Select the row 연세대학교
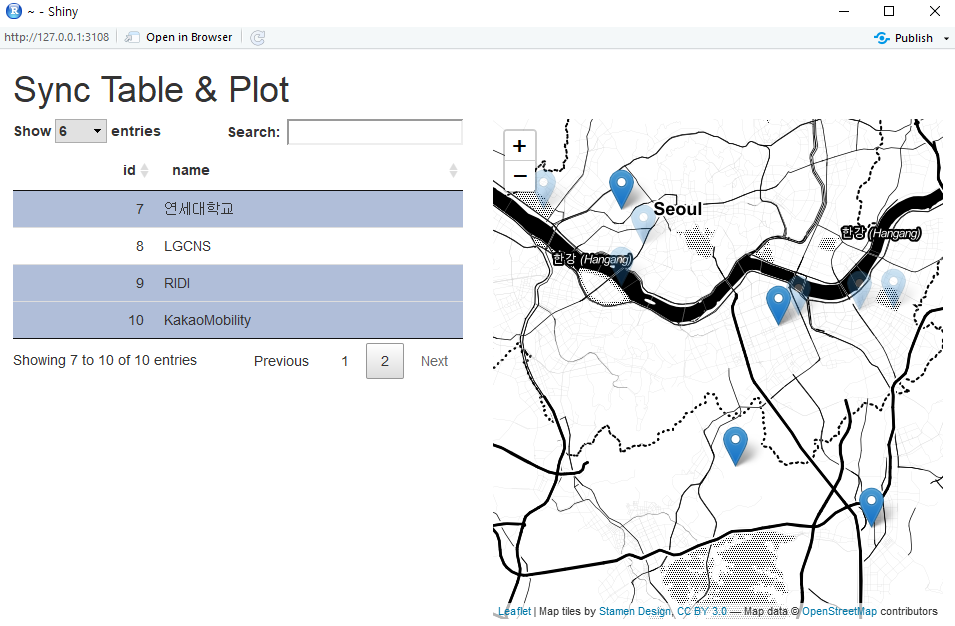The width and height of the screenshot is (955, 626). point(238,209)
